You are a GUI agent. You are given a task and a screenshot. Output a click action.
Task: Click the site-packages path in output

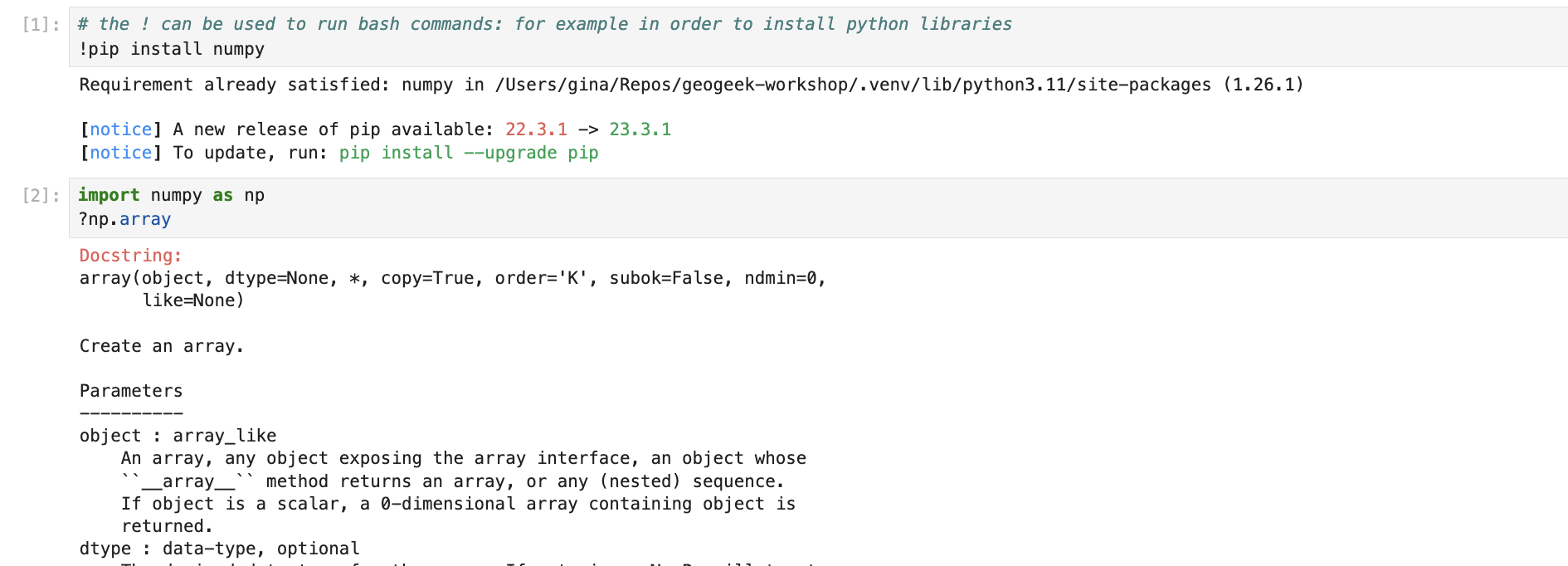(853, 85)
